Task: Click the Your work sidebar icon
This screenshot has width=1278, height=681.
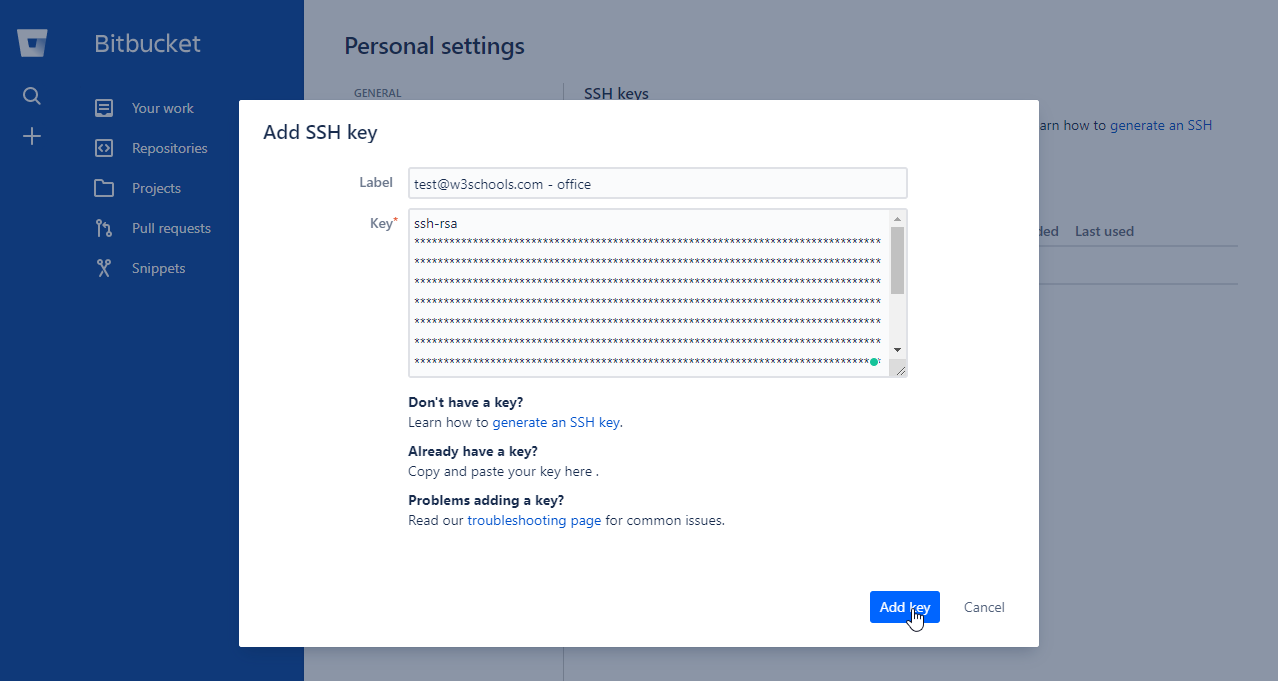Action: tap(104, 108)
